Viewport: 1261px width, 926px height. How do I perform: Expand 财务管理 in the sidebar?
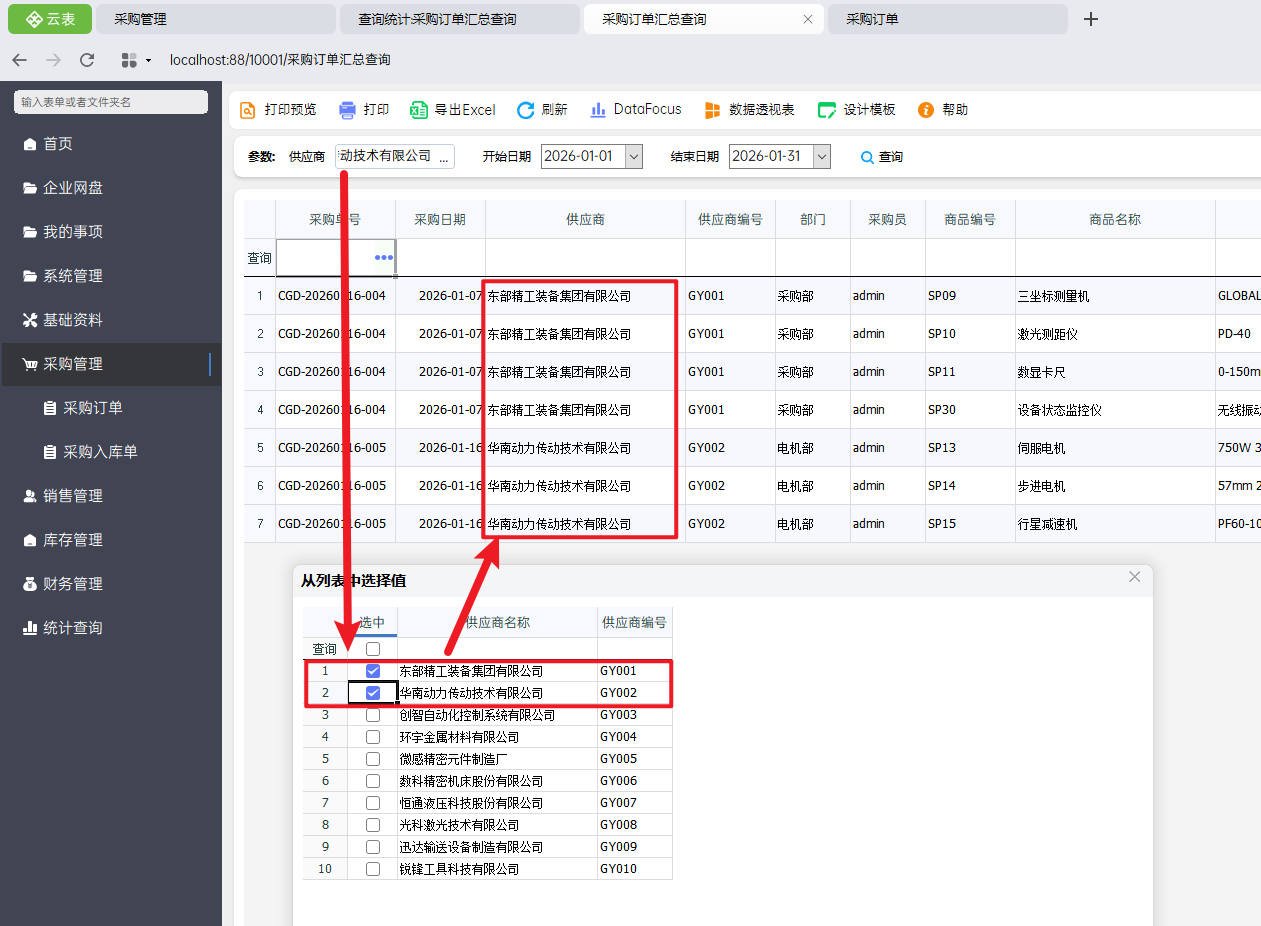coord(111,584)
